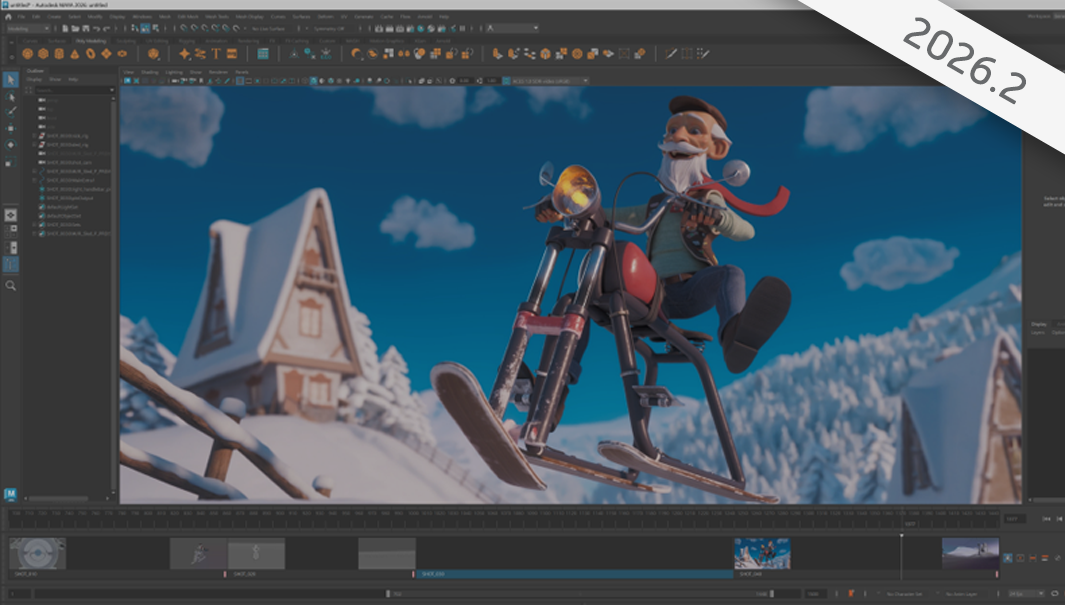Toggle the viewport grid button
The height and width of the screenshot is (605, 1065).
(x=240, y=81)
